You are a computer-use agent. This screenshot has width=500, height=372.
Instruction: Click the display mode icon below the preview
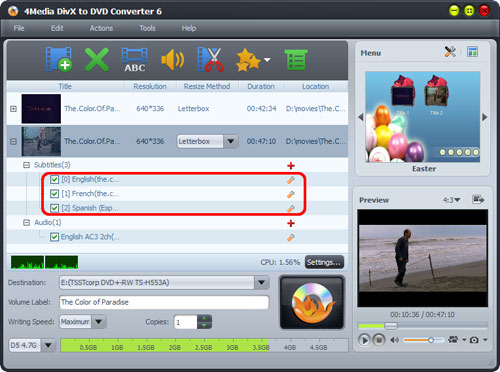click(x=453, y=340)
